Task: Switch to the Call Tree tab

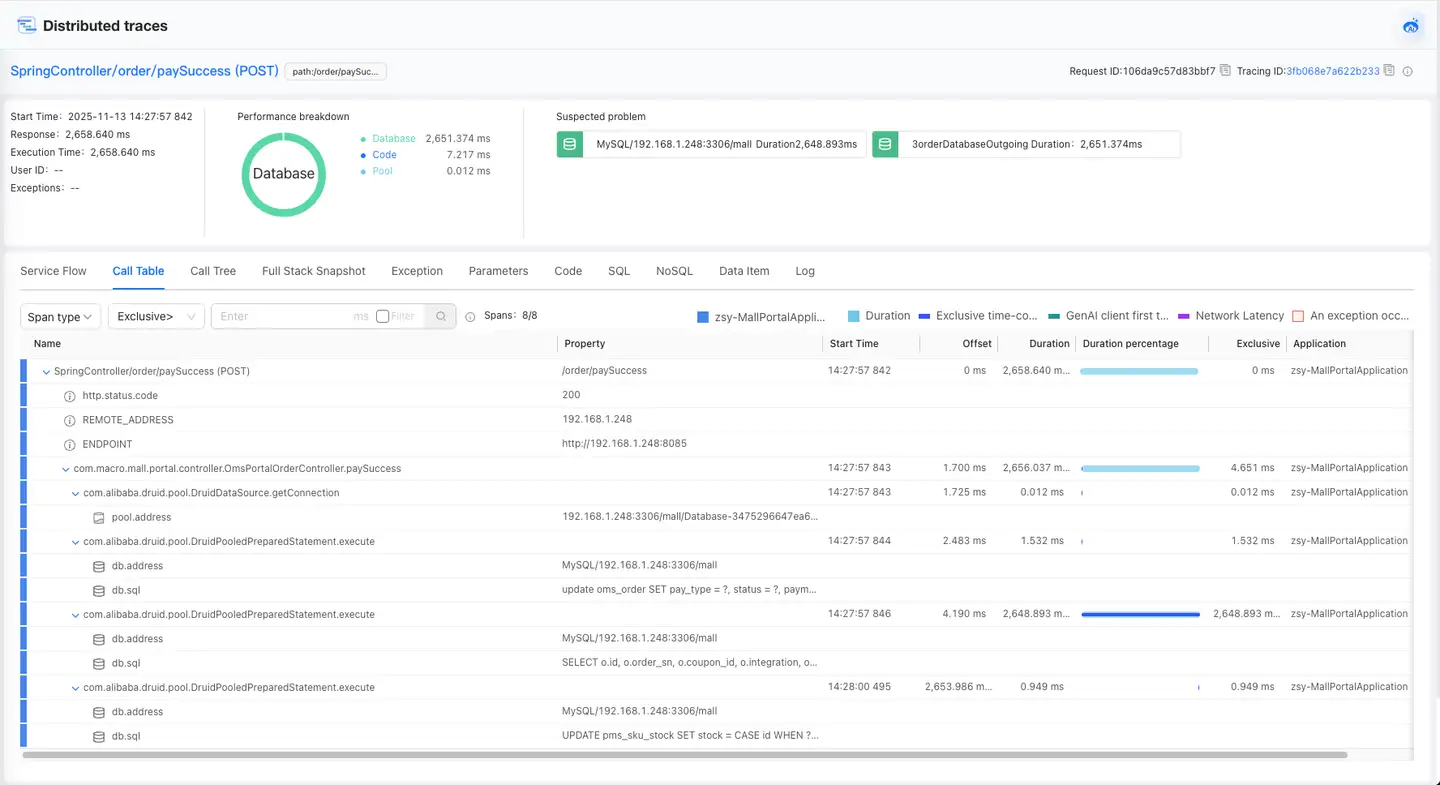Action: (213, 271)
